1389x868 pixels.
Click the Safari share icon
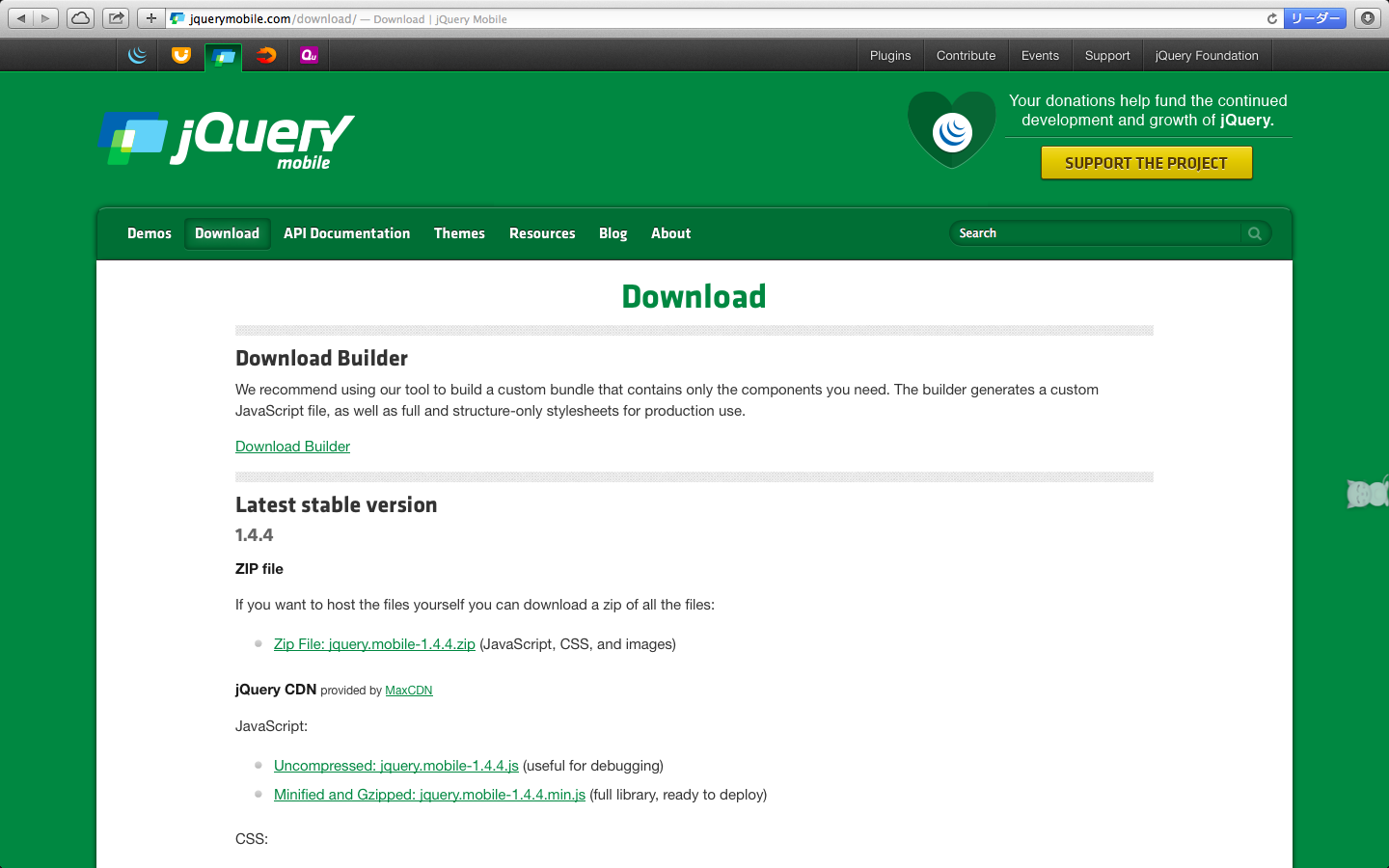tap(116, 18)
